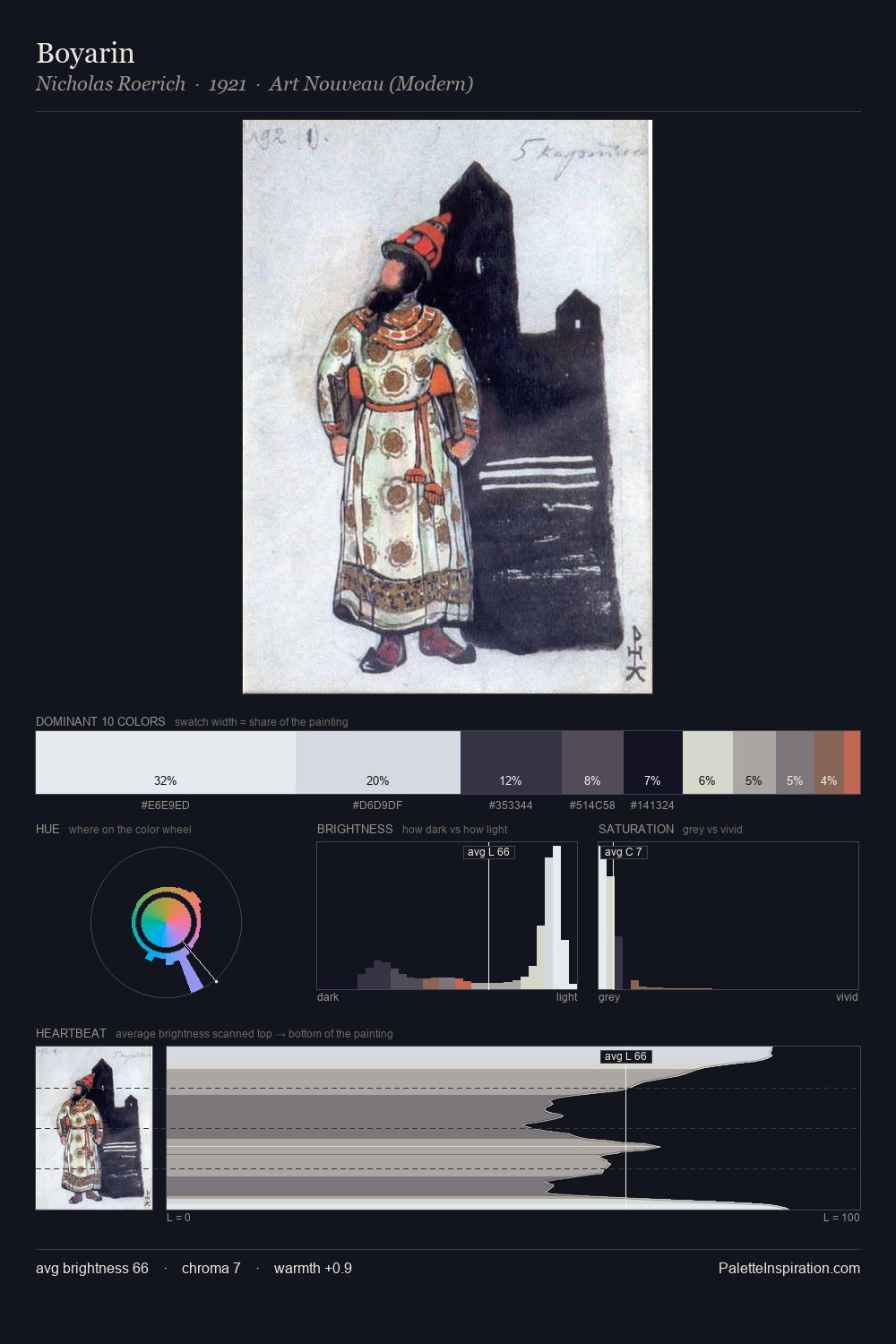Click the 'DOMINANT 10 COLORS' heading
Viewport: 896px width, 1344px height.
(x=100, y=721)
